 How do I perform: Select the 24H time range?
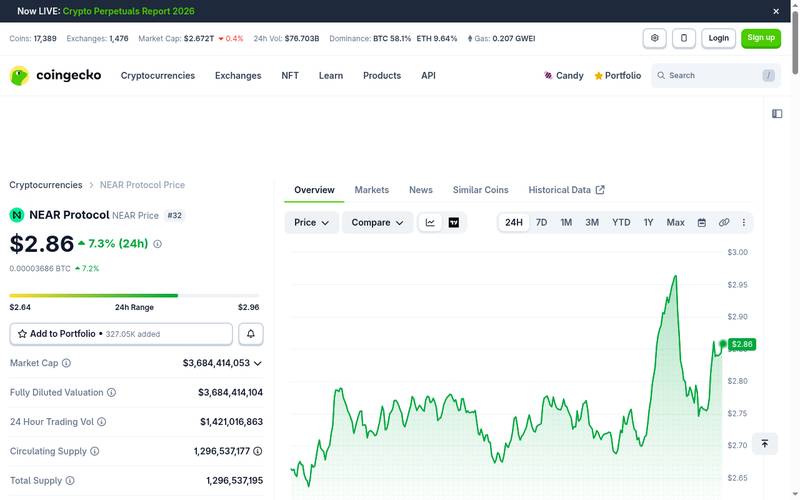tap(514, 222)
